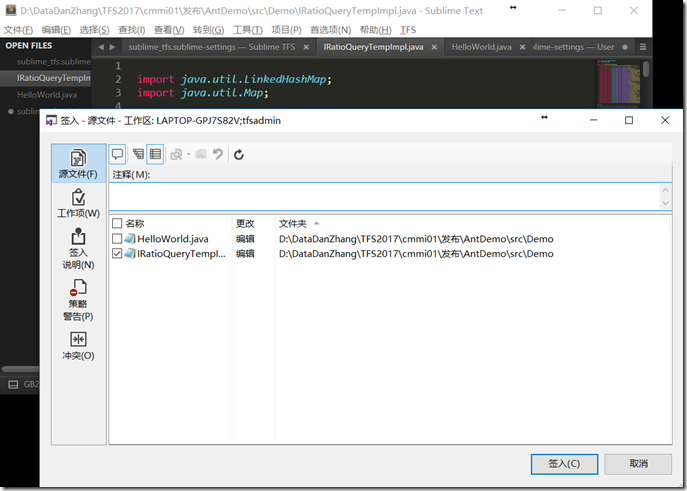The height and width of the screenshot is (491, 687).
Task: Click the check-in dialog title bar icon
Action: coord(51,120)
